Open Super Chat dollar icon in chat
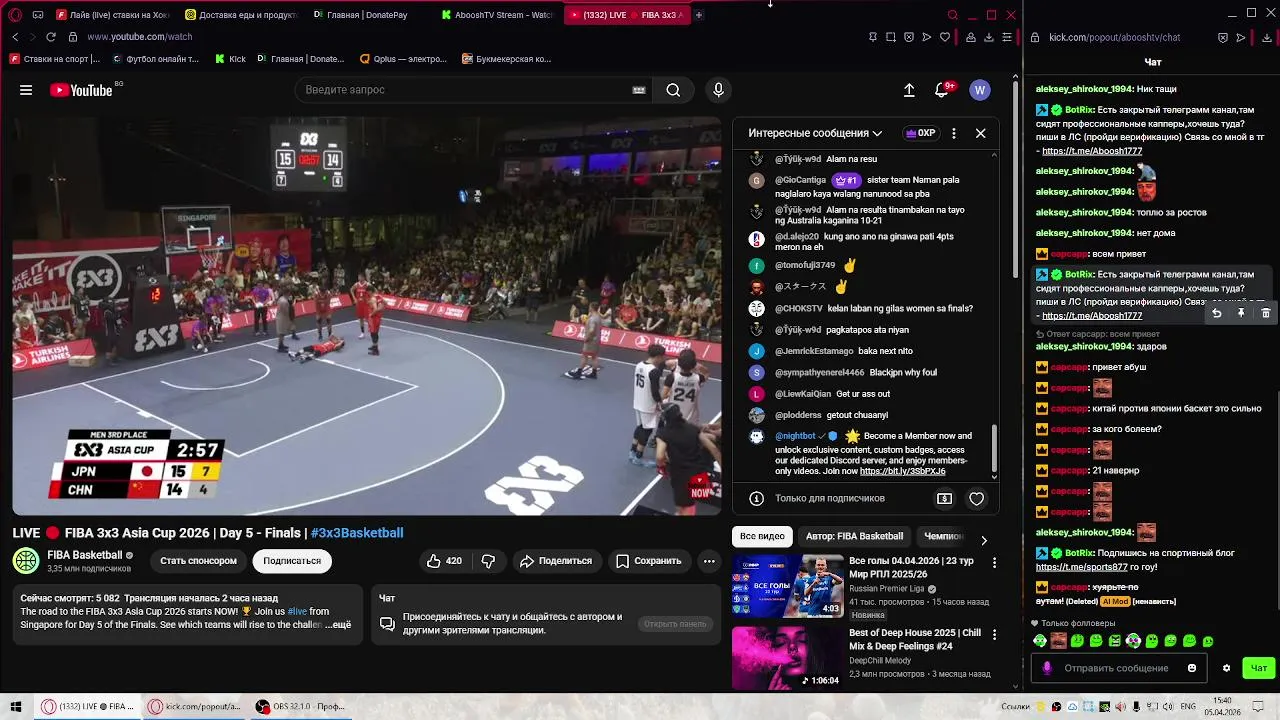The height and width of the screenshot is (720, 1280). pos(944,498)
